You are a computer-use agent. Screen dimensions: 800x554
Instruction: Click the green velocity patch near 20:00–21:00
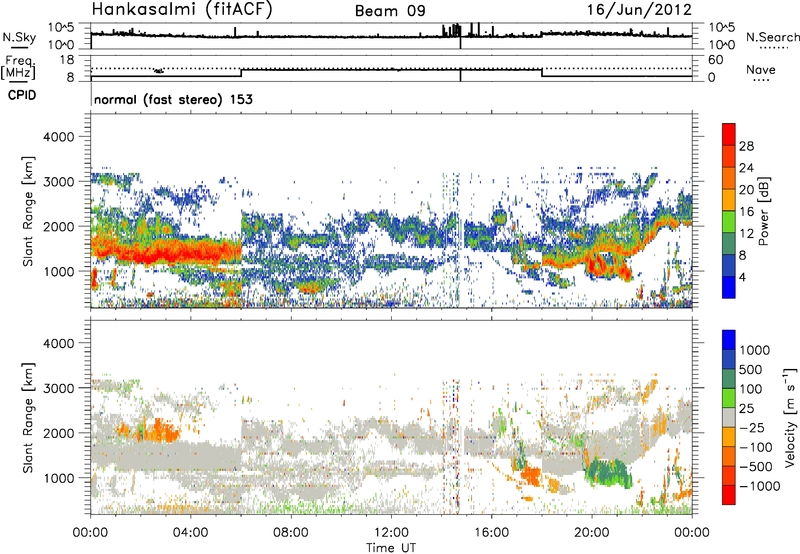pyautogui.click(x=607, y=473)
